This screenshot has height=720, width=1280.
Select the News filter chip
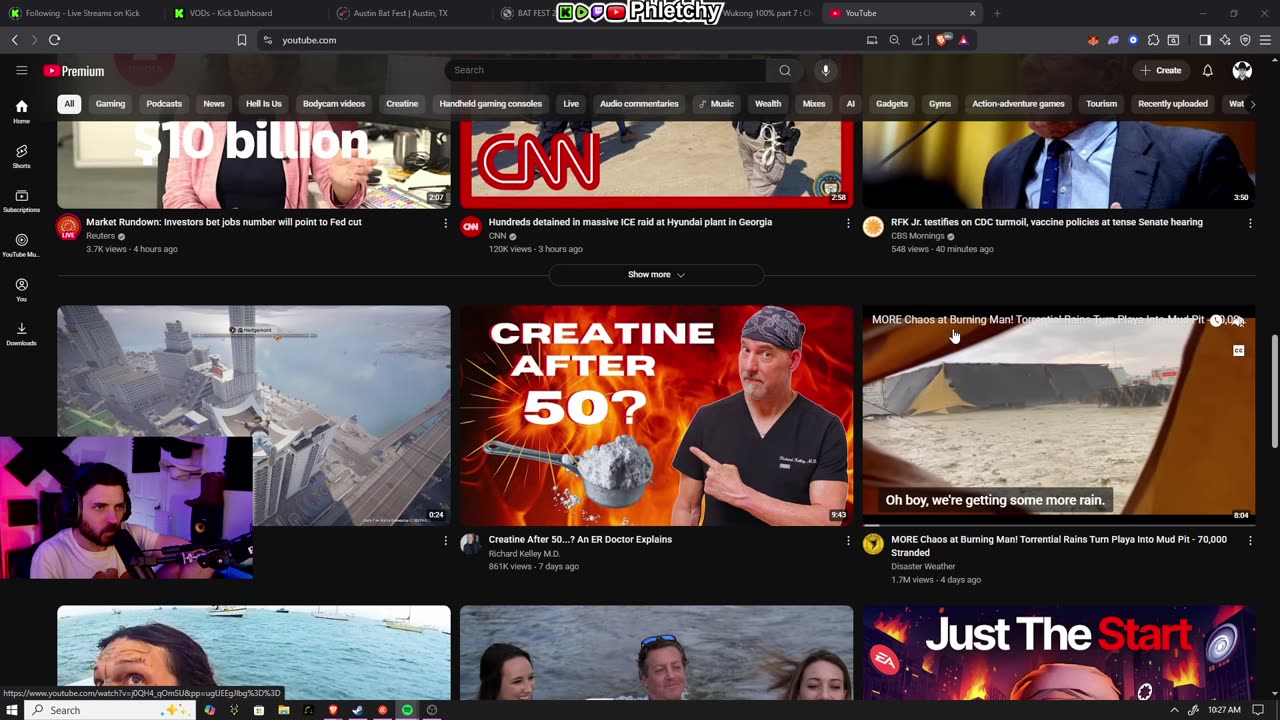(x=214, y=104)
